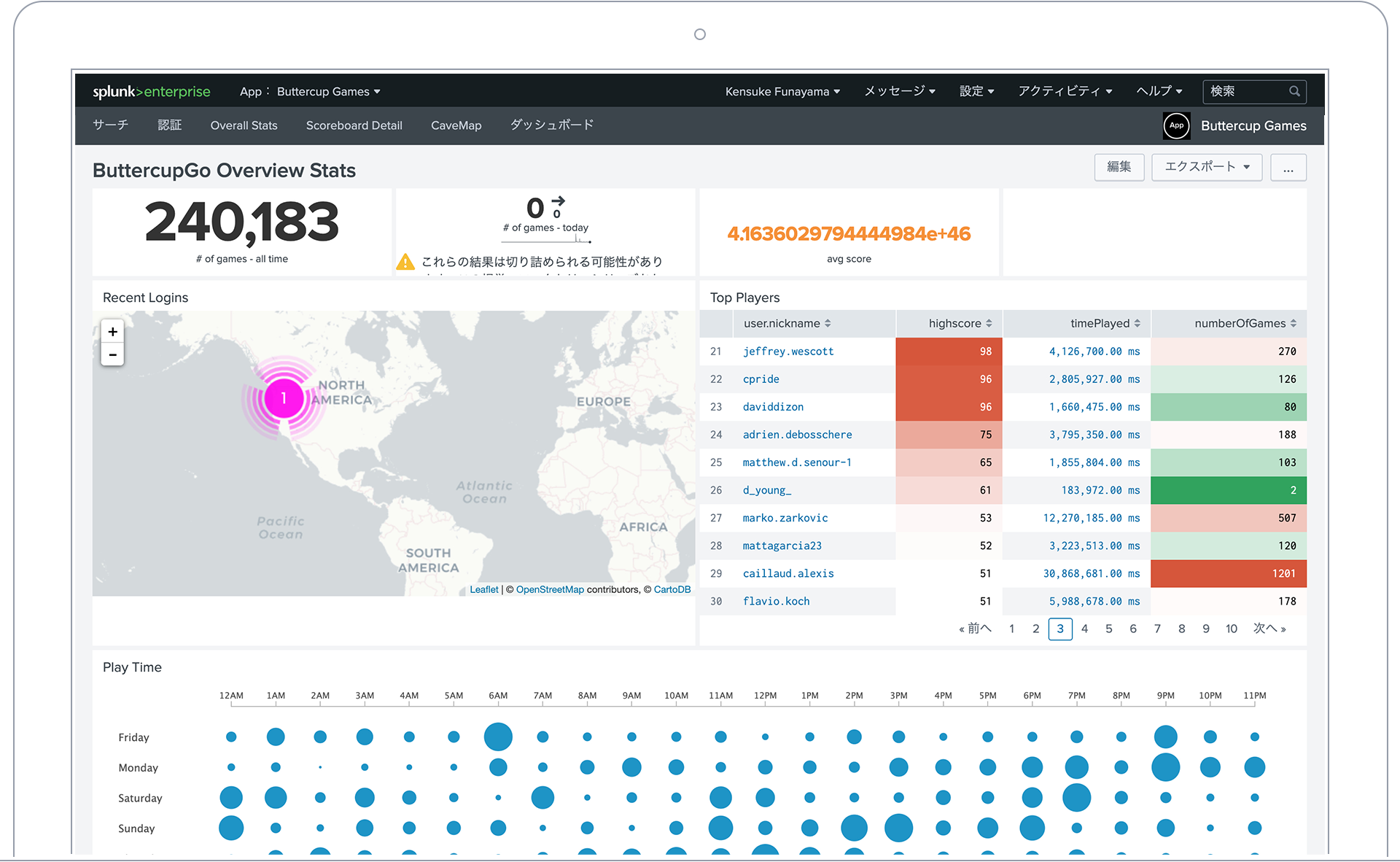Open the App: Buttercup Games dropdown

coord(310,91)
